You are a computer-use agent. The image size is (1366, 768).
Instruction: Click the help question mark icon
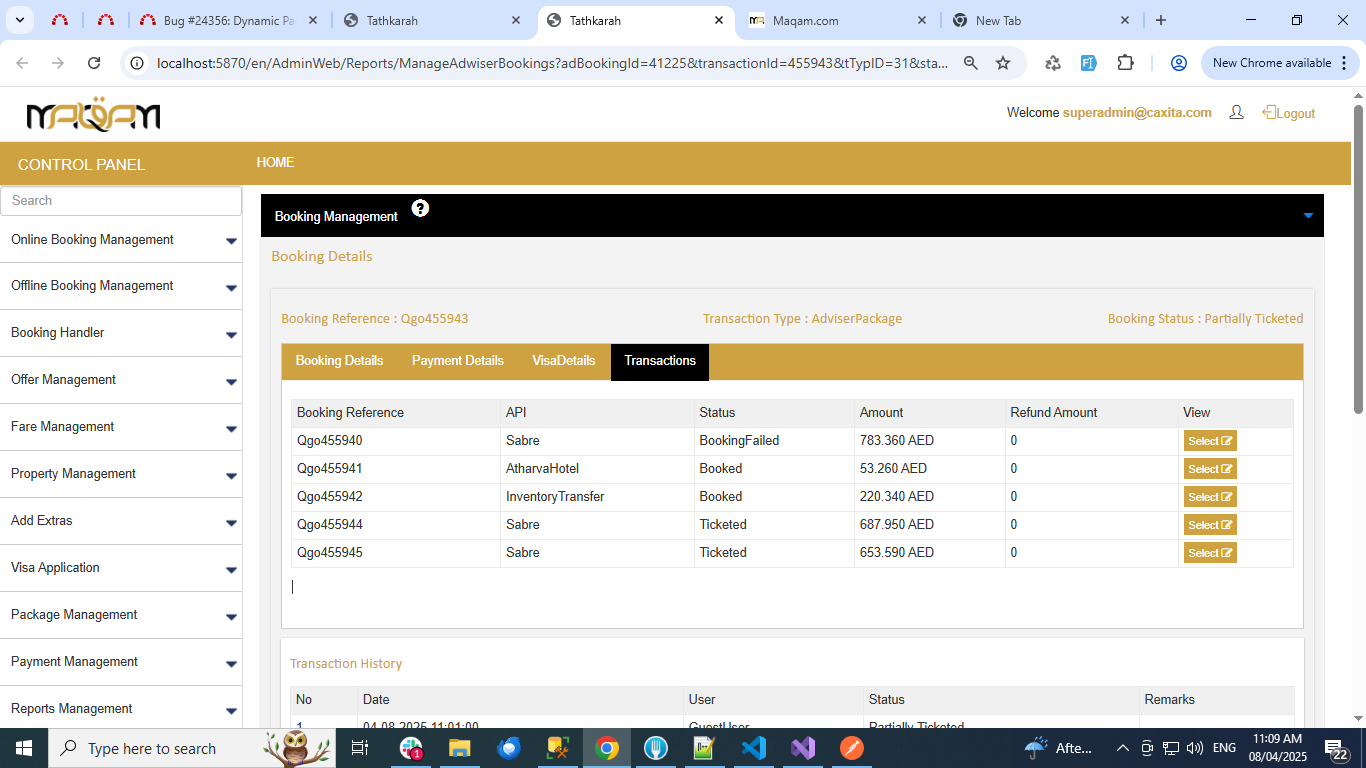tap(420, 208)
